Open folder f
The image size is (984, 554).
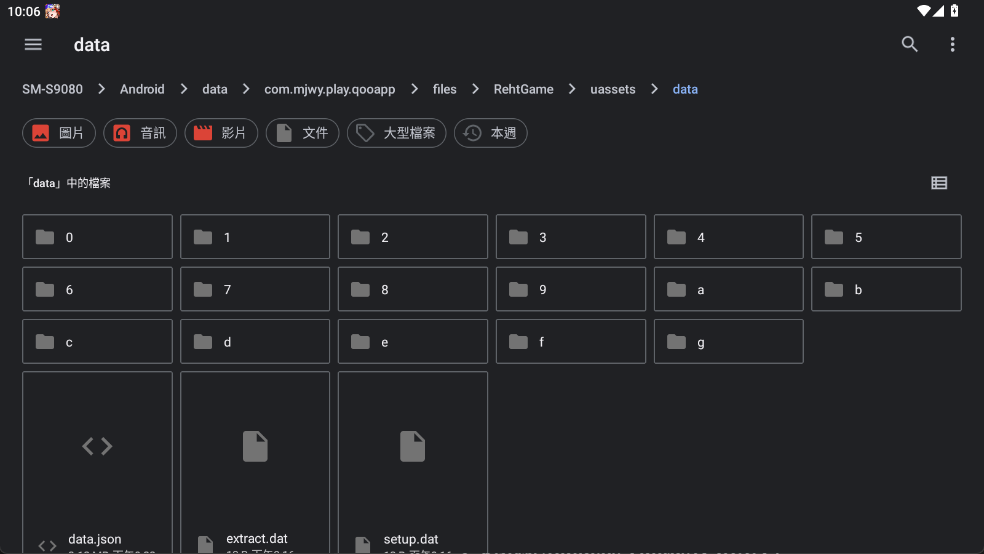point(570,341)
